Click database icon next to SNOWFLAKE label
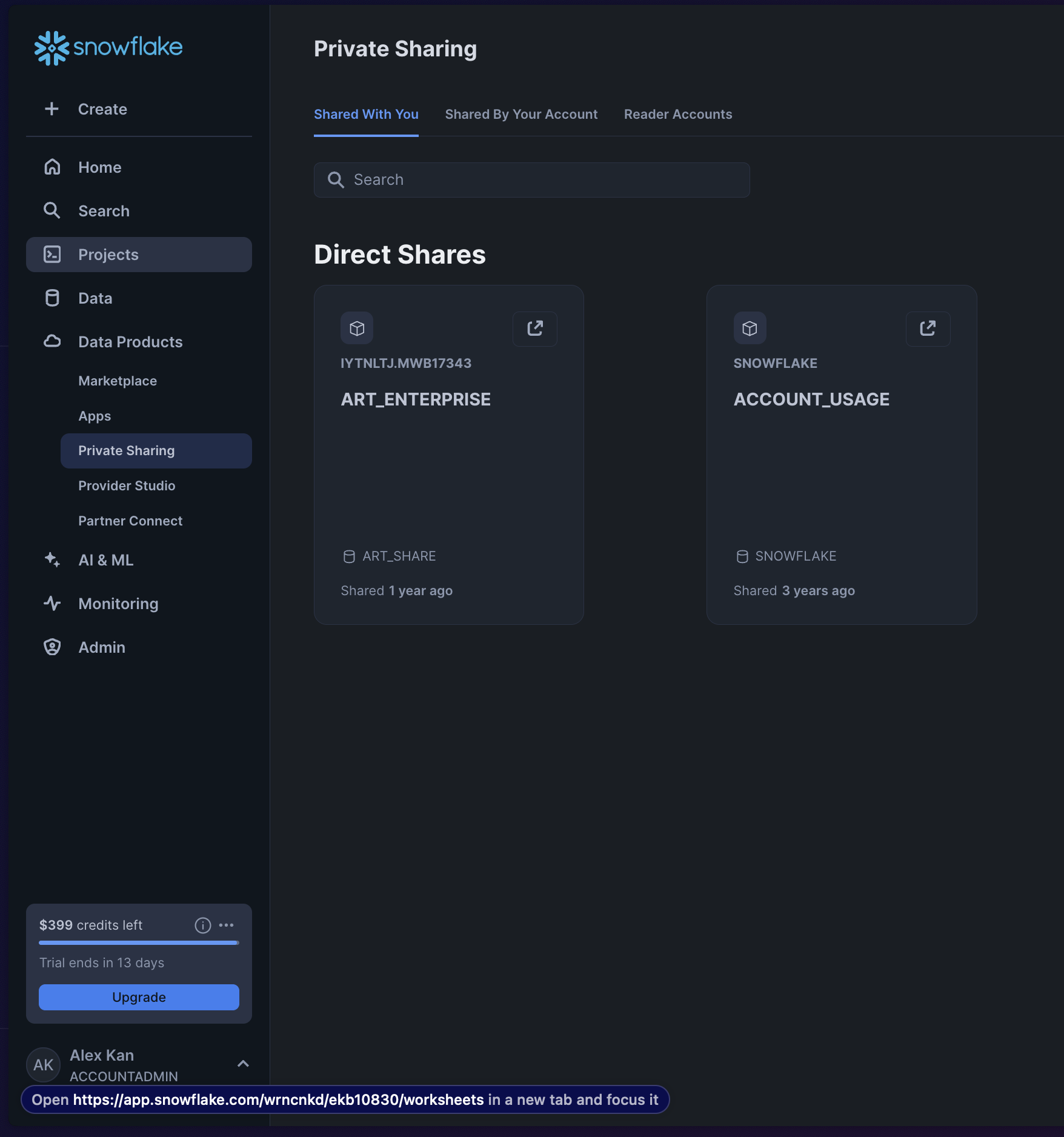This screenshot has height=1137, width=1064. (x=742, y=556)
